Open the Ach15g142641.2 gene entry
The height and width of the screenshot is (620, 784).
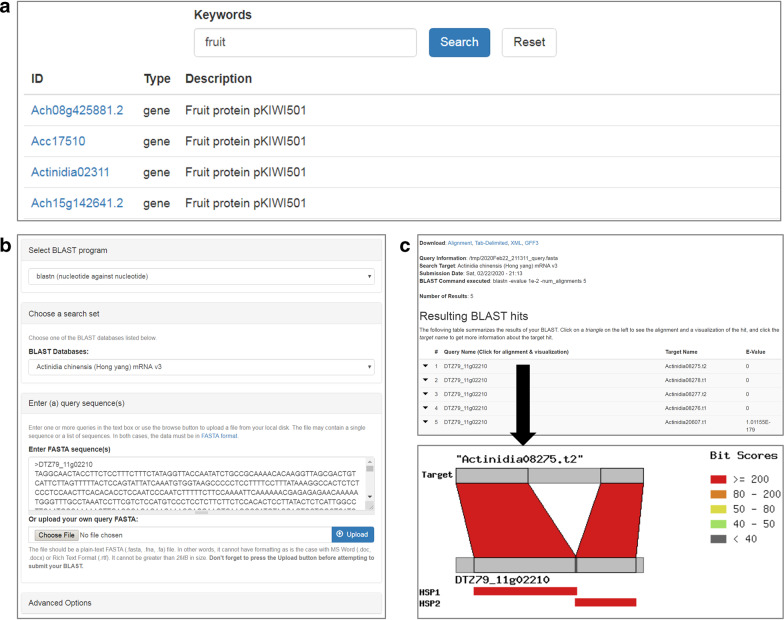pyautogui.click(x=77, y=203)
